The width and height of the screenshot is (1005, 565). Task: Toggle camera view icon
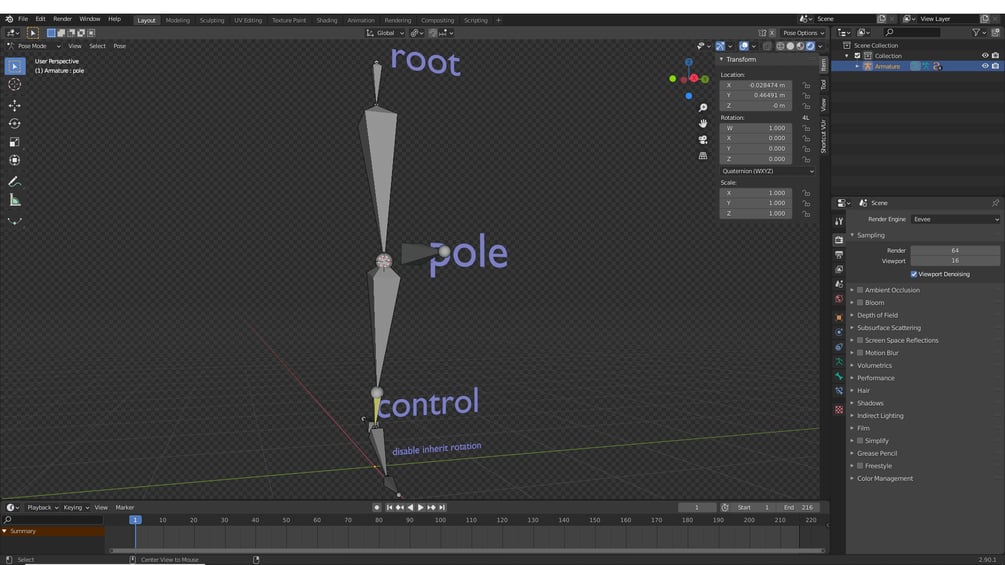703,140
